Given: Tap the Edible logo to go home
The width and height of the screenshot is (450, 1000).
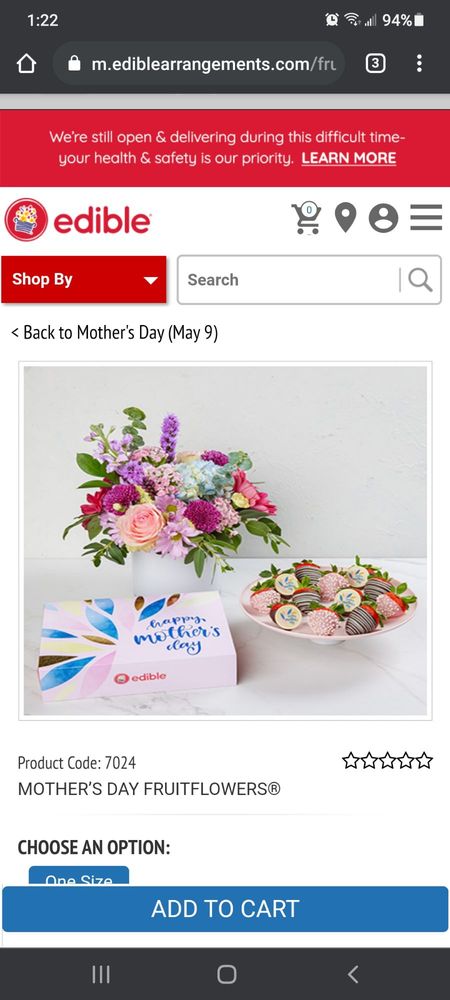Looking at the screenshot, I should pos(78,220).
